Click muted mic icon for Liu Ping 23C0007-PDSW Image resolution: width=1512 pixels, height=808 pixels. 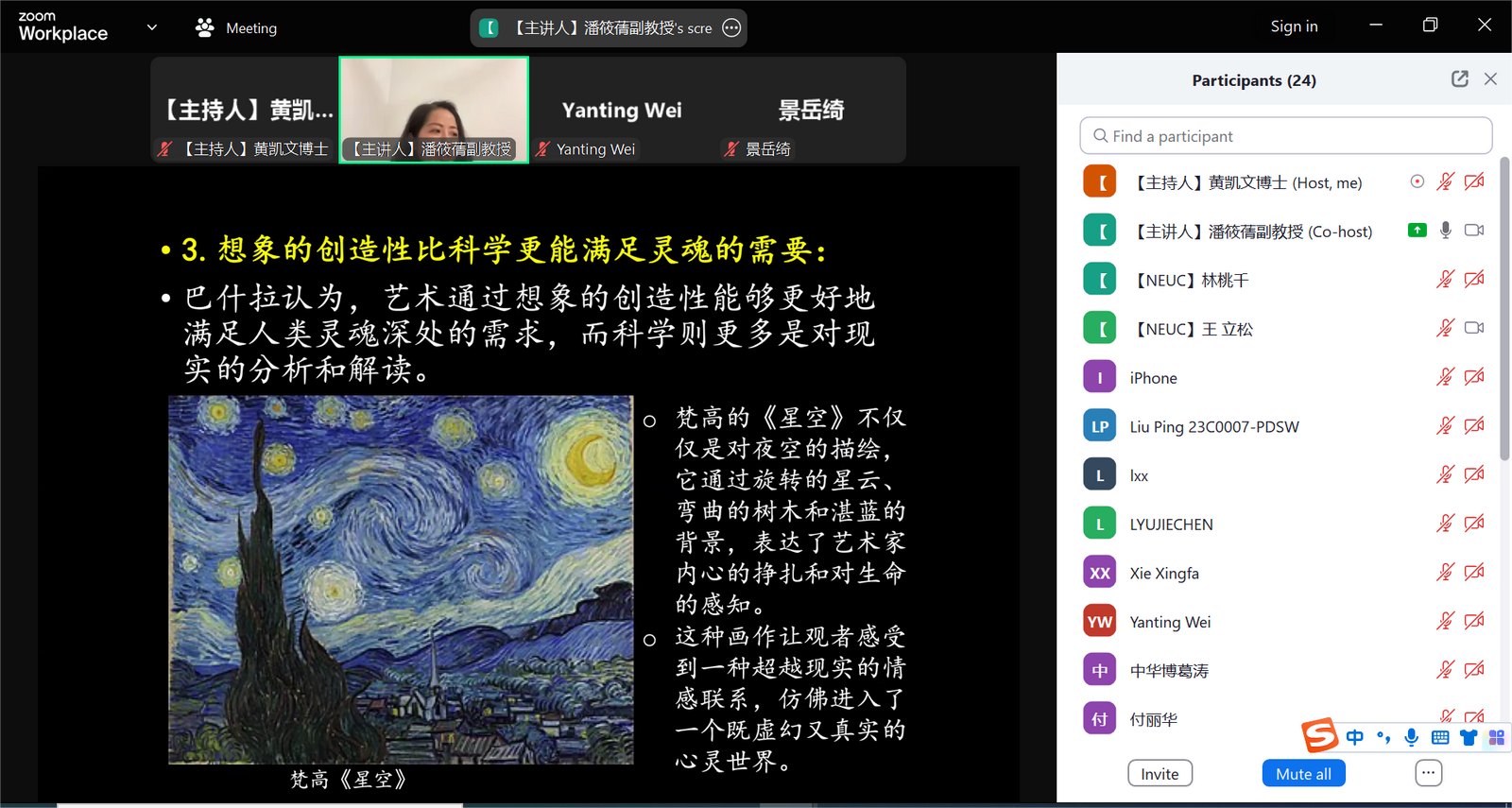[x=1445, y=425]
